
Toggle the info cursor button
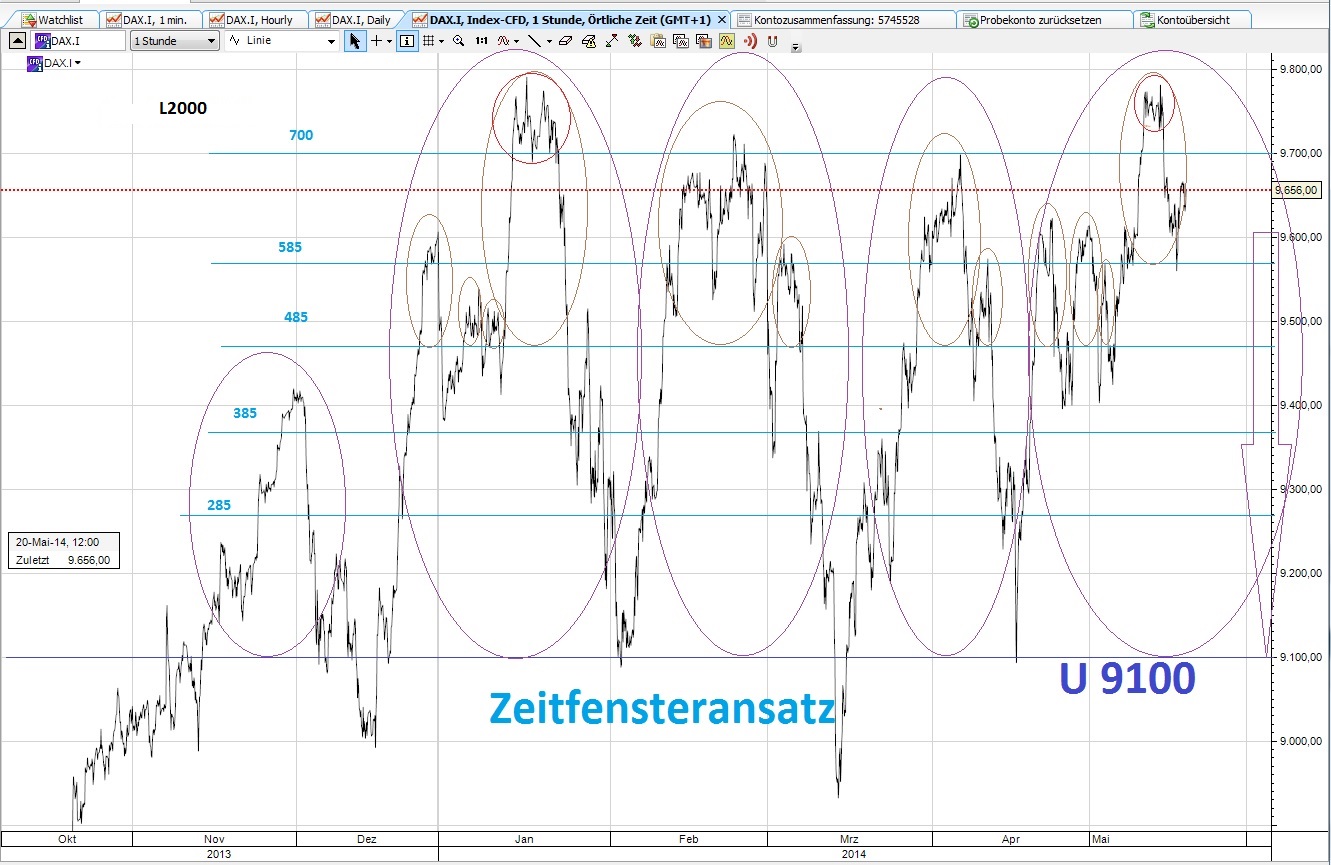(x=406, y=41)
